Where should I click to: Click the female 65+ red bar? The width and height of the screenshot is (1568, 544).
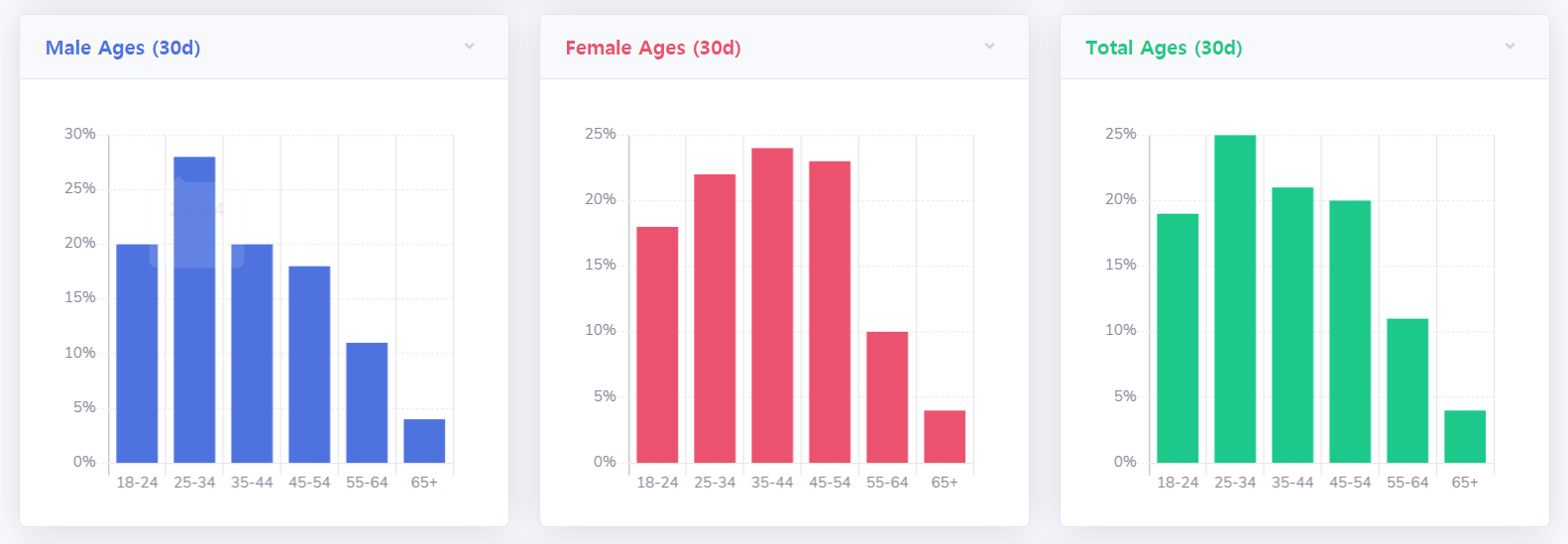click(945, 436)
